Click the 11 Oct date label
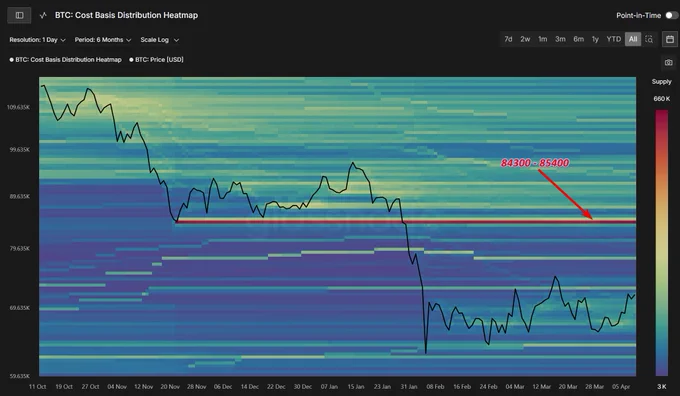The image size is (680, 396). tap(37, 386)
